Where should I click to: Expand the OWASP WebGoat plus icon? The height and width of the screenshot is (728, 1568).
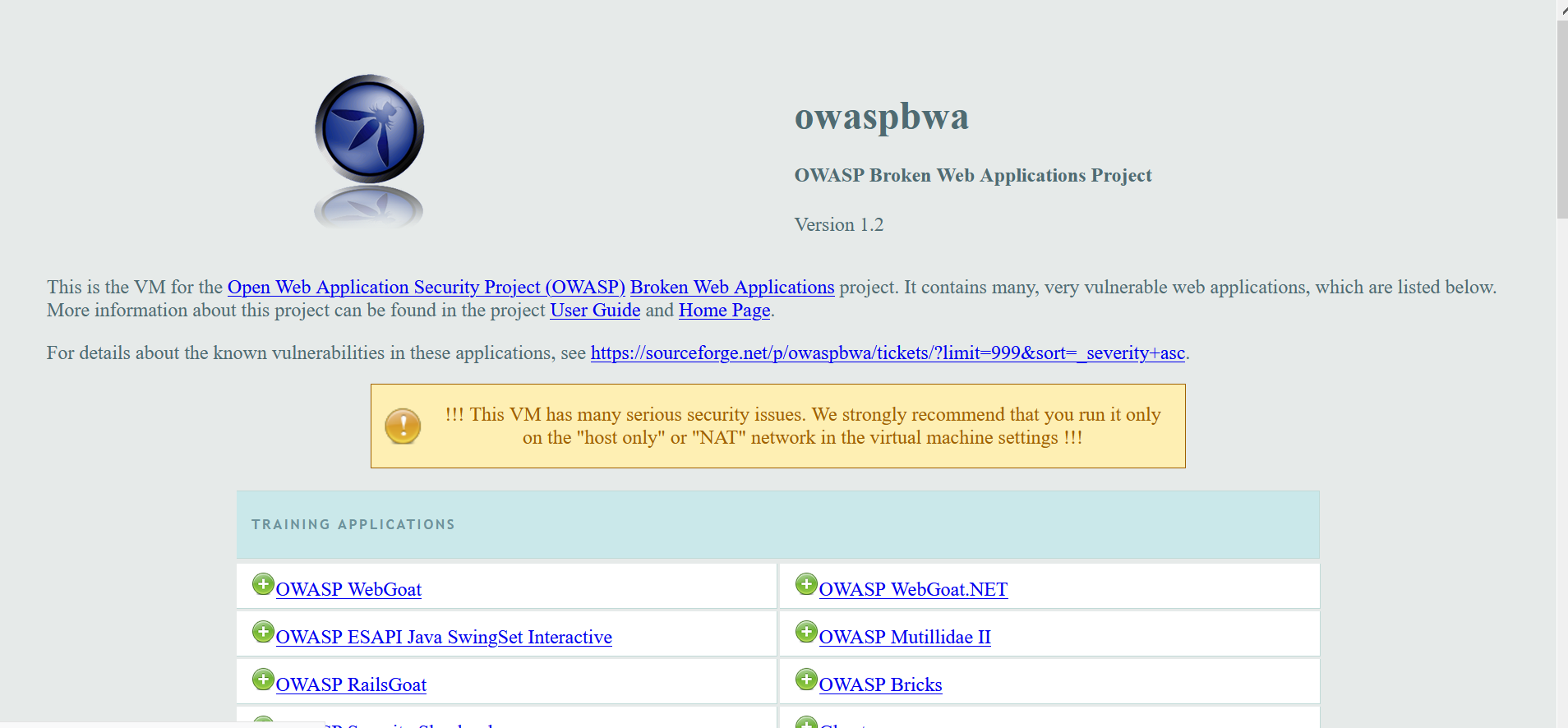point(263,584)
